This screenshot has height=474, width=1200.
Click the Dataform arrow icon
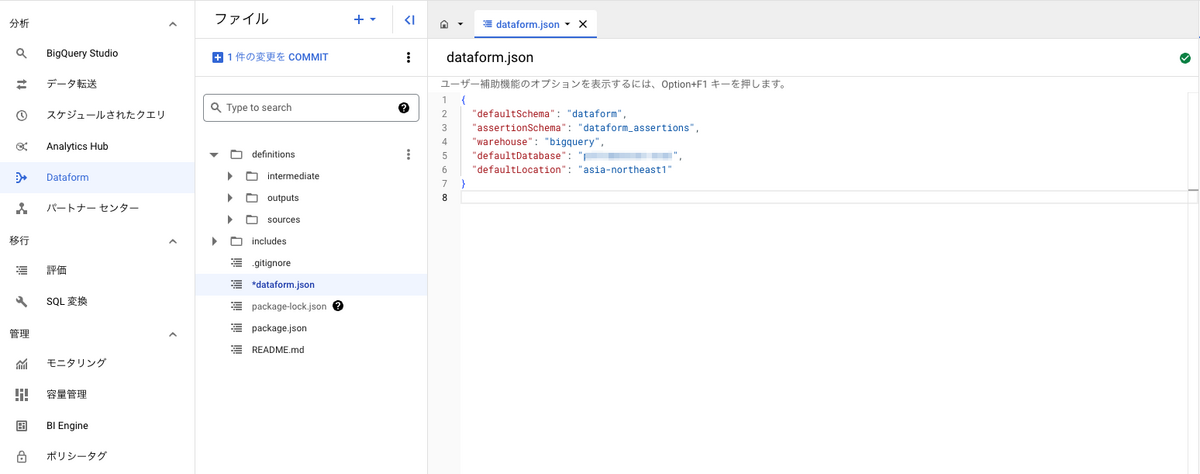tap(22, 177)
